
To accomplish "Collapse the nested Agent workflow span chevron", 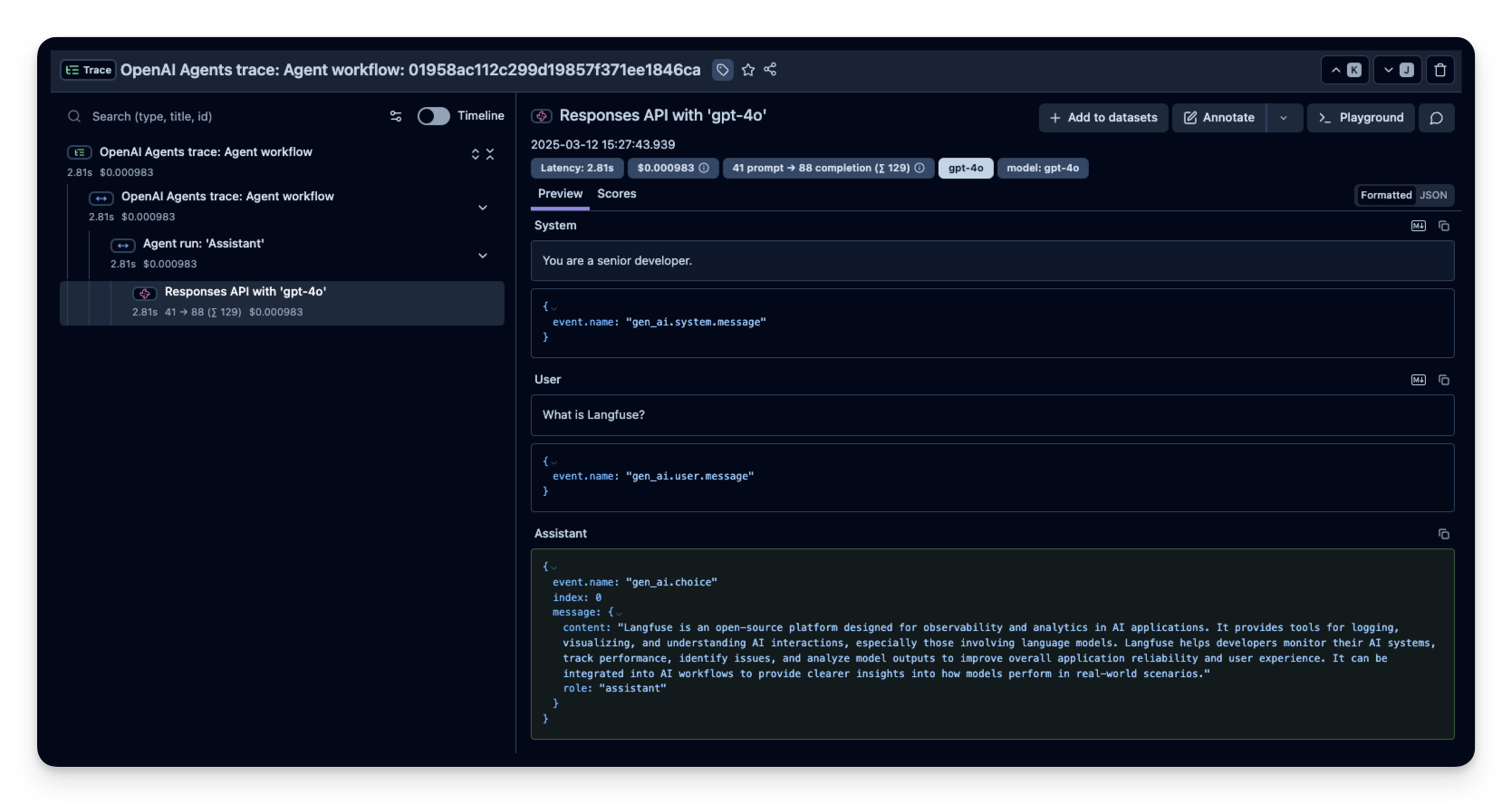I will (x=483, y=208).
